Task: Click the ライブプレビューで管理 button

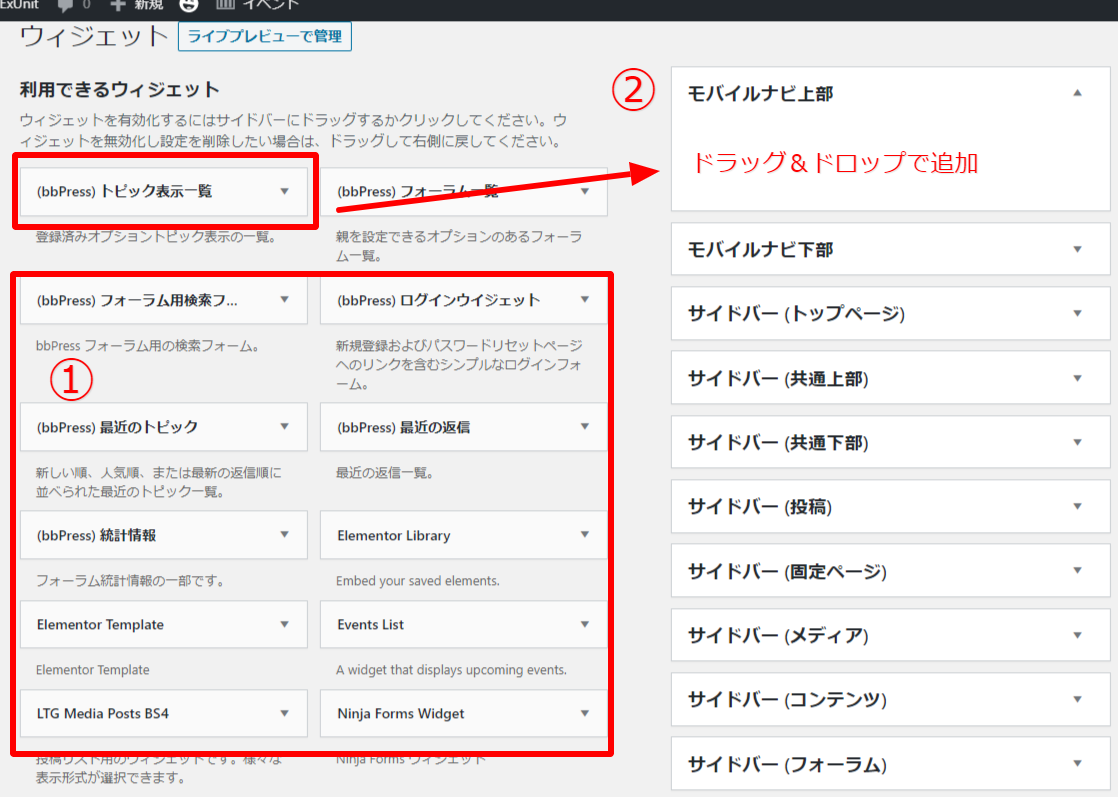Action: 264,37
